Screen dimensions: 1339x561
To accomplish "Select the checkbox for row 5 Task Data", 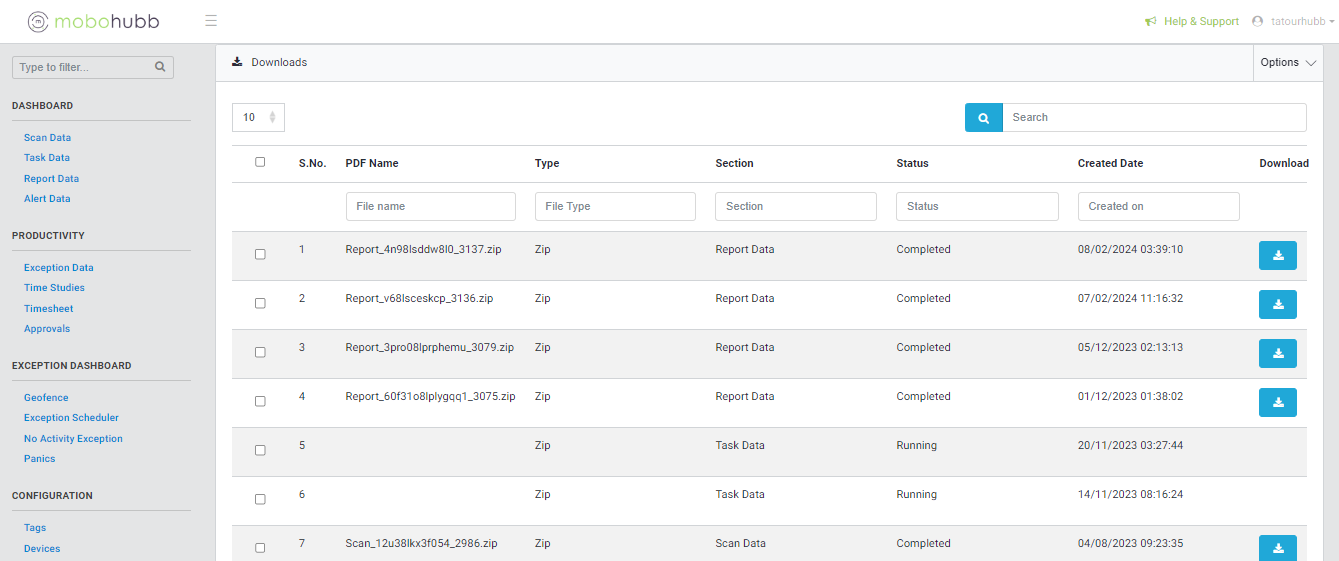I will click(260, 450).
